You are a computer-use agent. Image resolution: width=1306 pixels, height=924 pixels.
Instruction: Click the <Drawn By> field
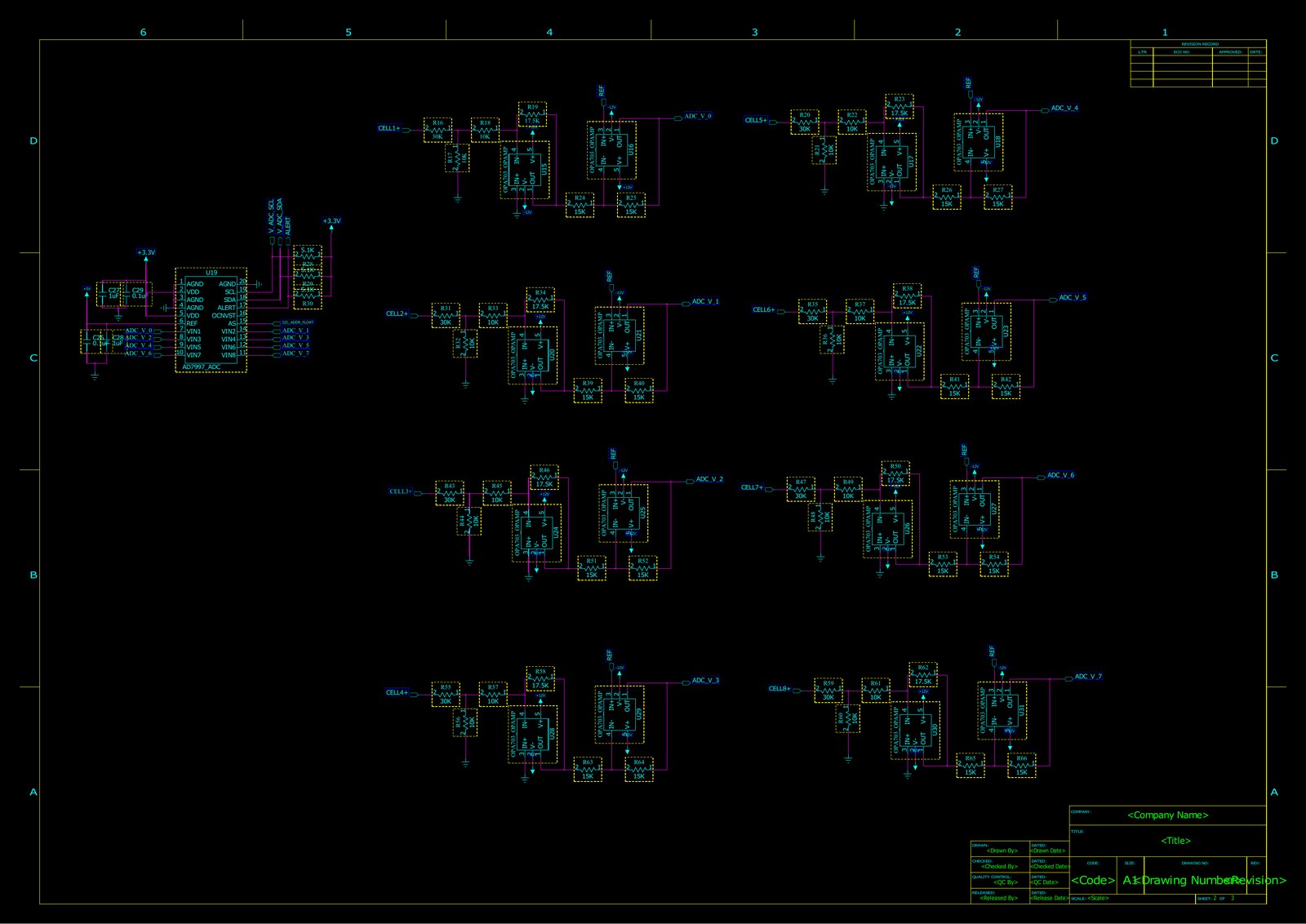tap(1002, 851)
